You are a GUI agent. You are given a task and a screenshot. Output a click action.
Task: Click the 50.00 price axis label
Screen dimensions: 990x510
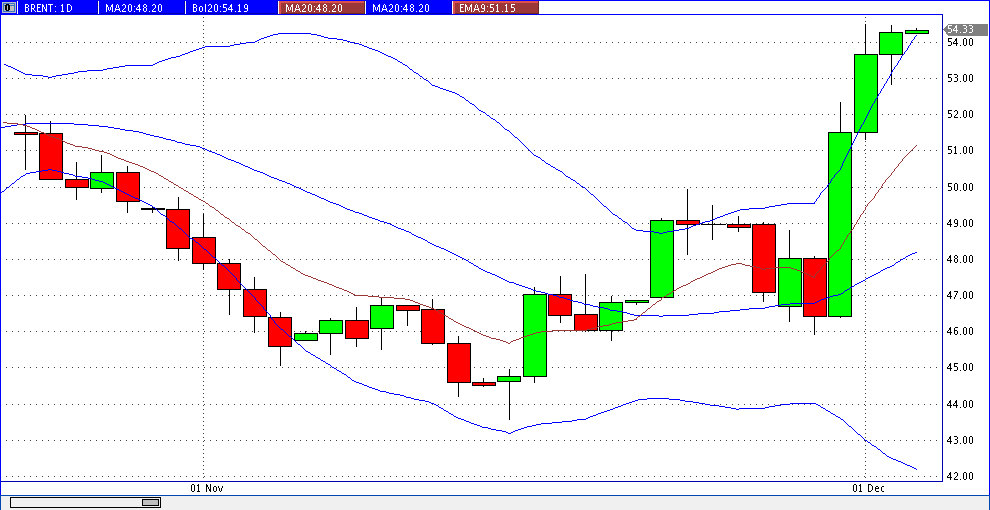(x=960, y=187)
